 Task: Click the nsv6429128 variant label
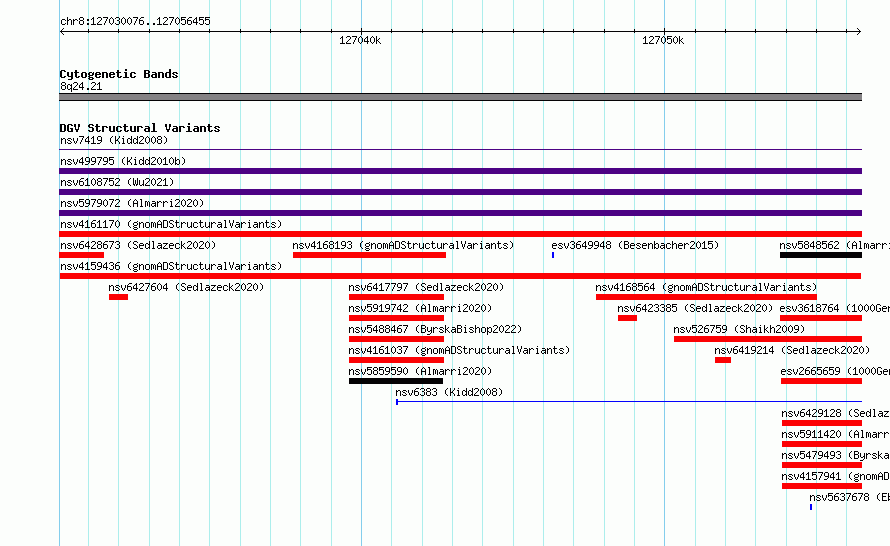tap(836, 413)
